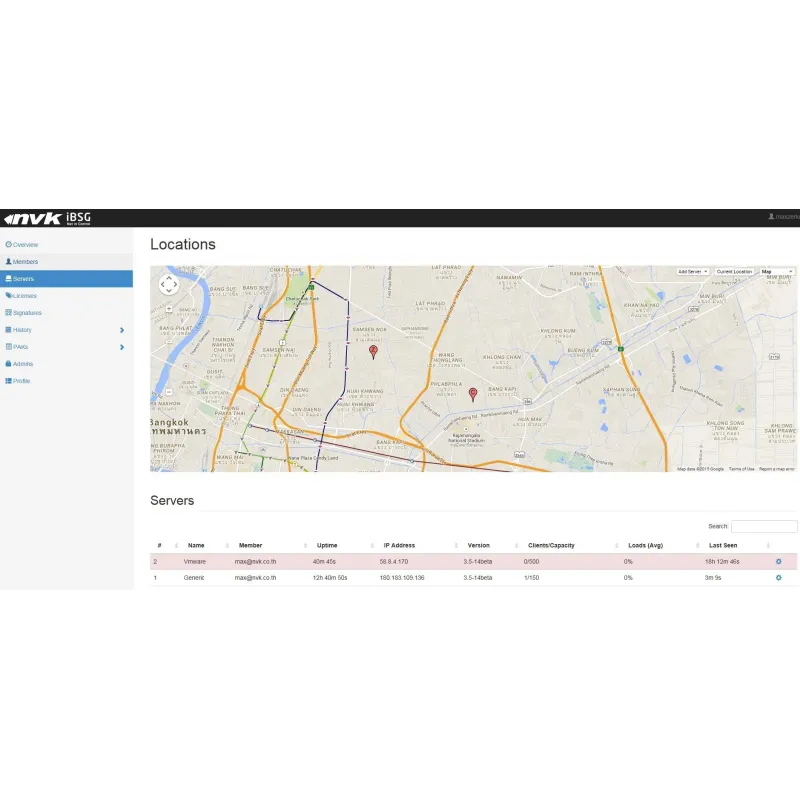Go to Members in the sidebar
The height and width of the screenshot is (800, 800).
tap(22, 262)
